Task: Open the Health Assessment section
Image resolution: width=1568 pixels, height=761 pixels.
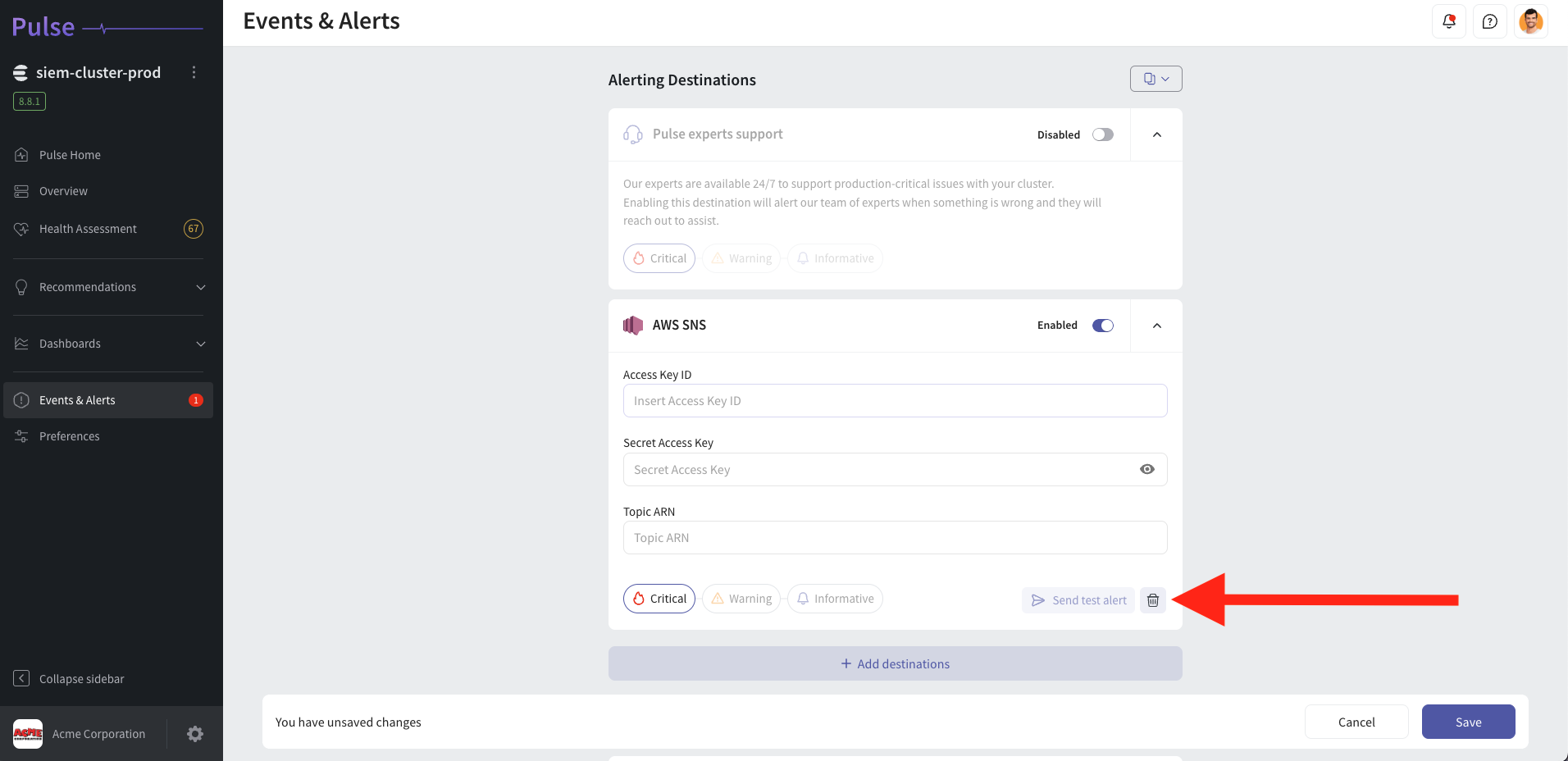Action: point(87,229)
